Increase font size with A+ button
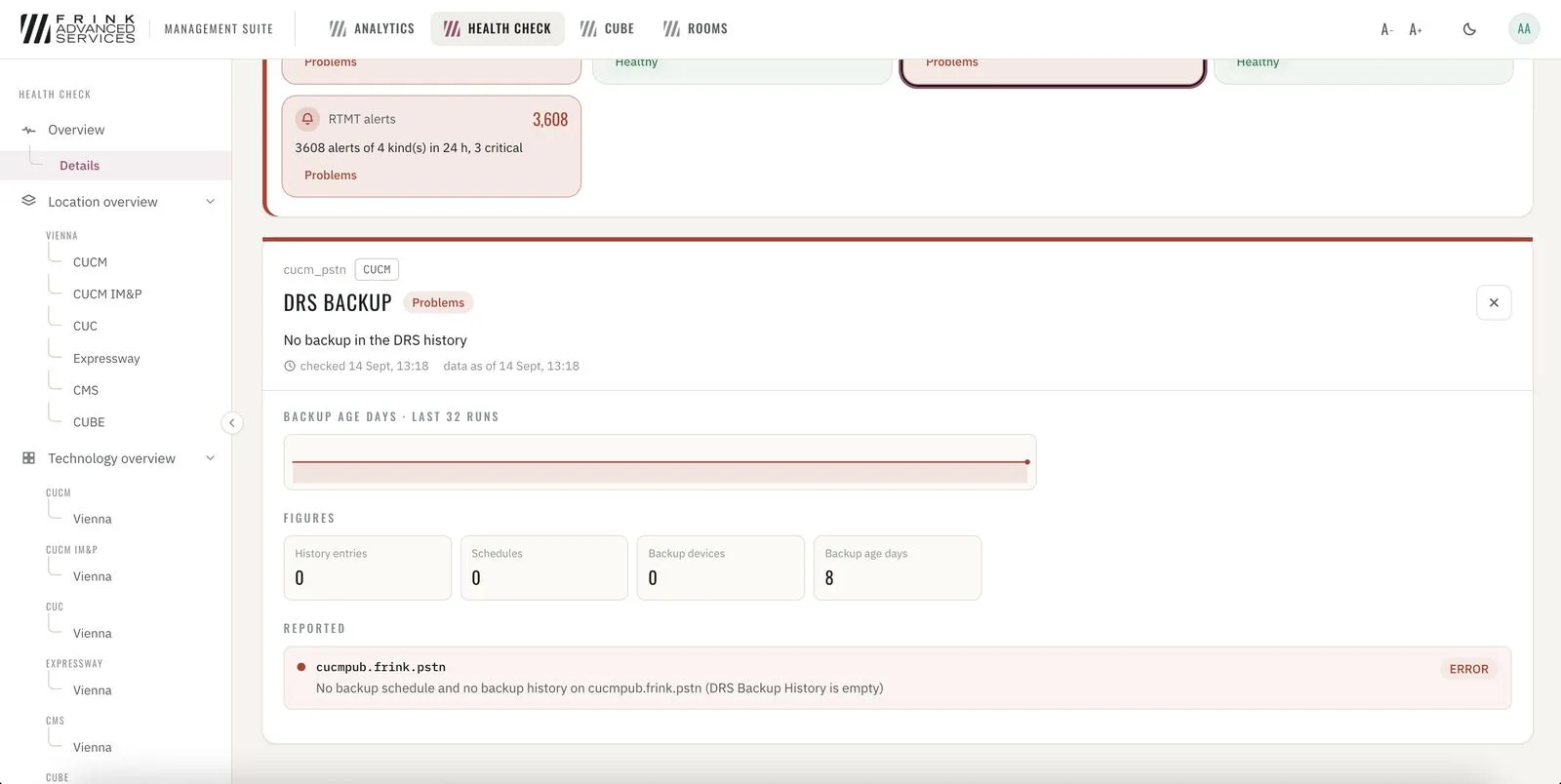Viewport: 1561px width, 784px height. pos(1416,29)
